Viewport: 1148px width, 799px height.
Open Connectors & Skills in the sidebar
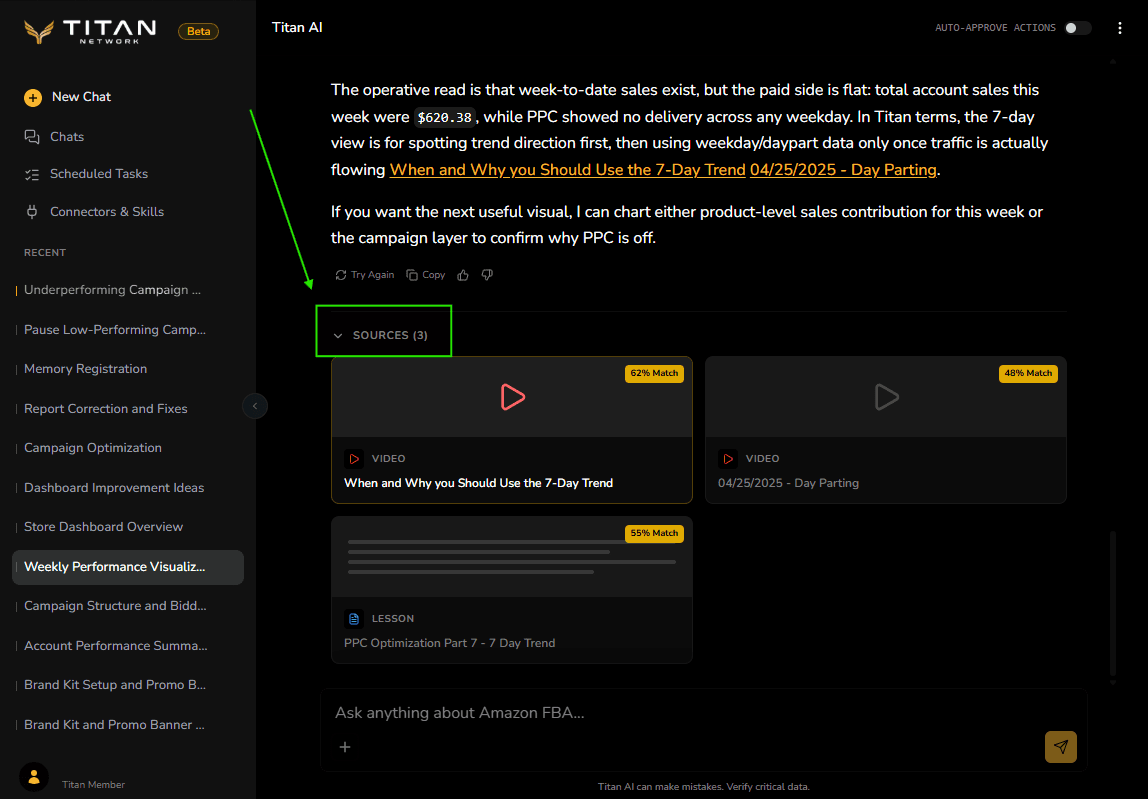click(x=107, y=212)
